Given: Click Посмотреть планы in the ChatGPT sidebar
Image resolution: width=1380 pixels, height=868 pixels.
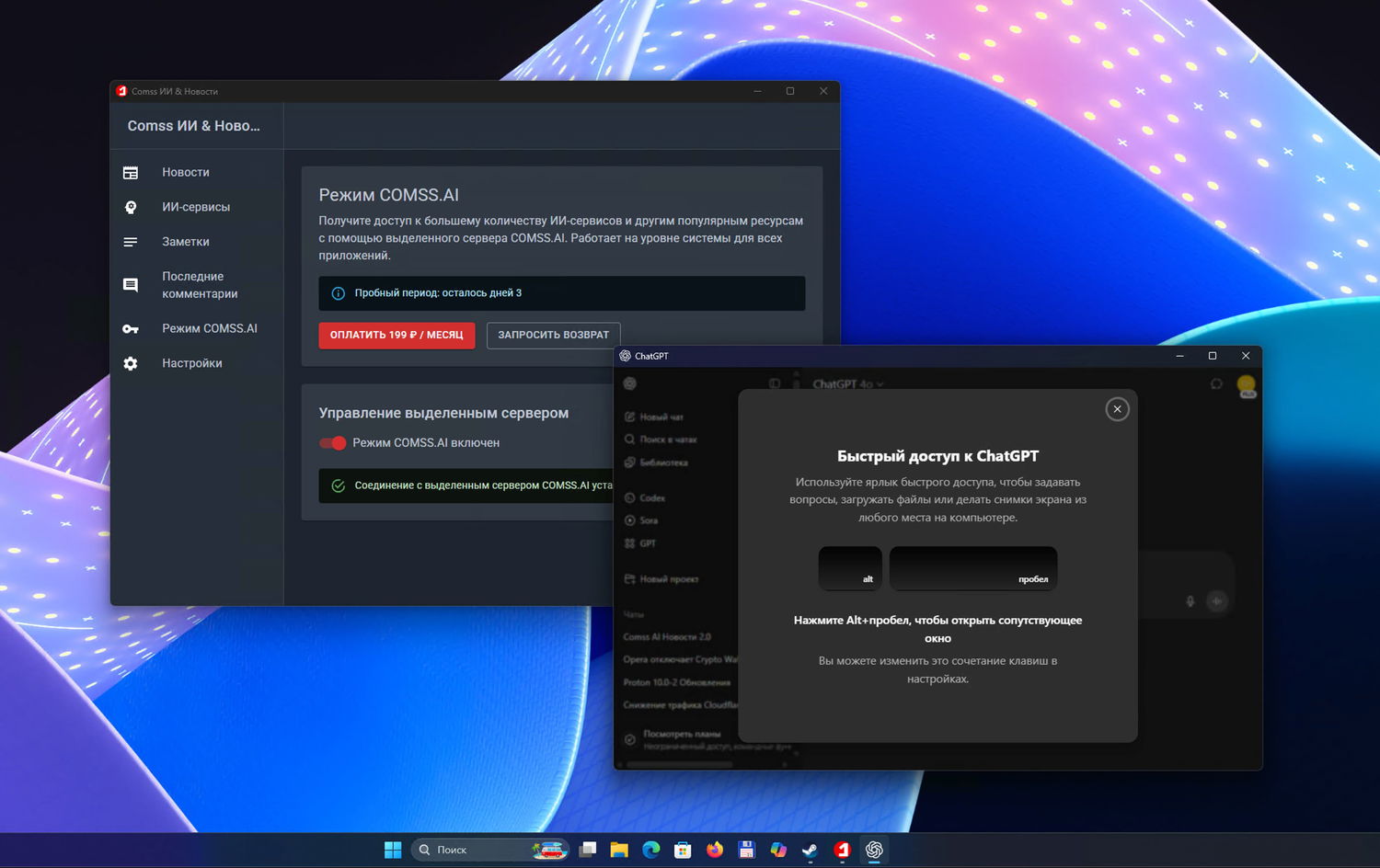Looking at the screenshot, I should click(x=682, y=734).
